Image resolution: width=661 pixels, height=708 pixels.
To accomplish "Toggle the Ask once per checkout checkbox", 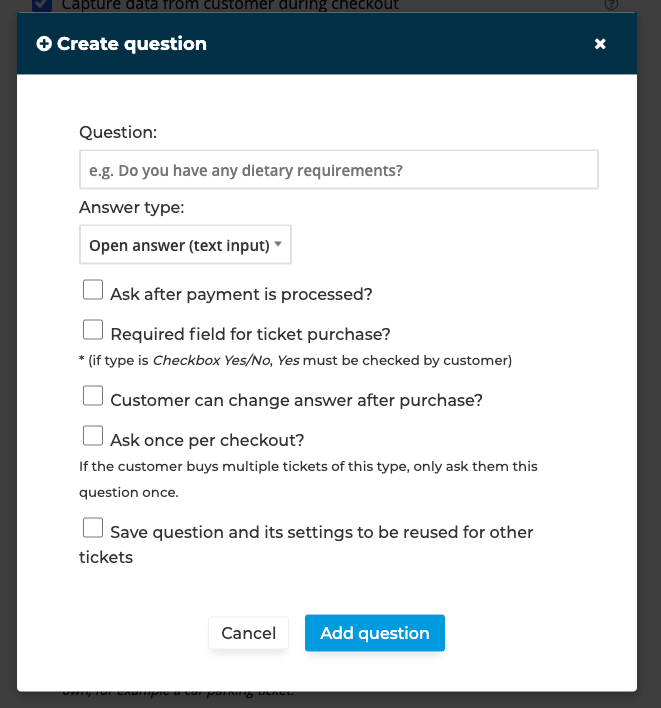I will 93,435.
